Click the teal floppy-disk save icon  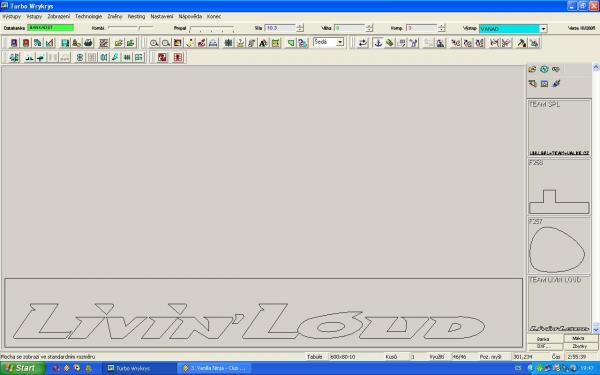tap(65, 43)
